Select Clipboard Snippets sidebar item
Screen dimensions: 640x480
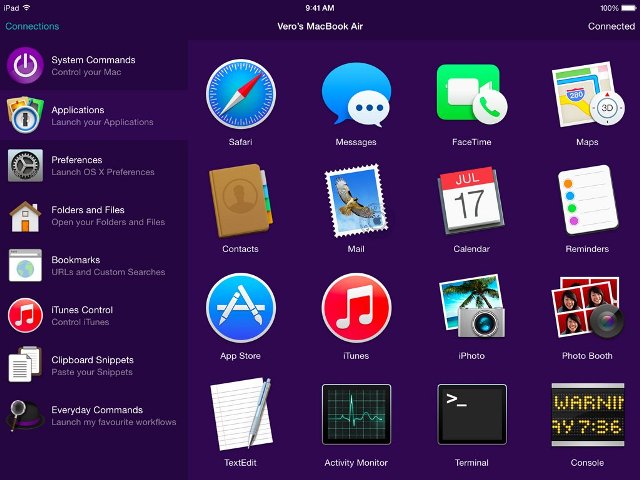point(94,365)
